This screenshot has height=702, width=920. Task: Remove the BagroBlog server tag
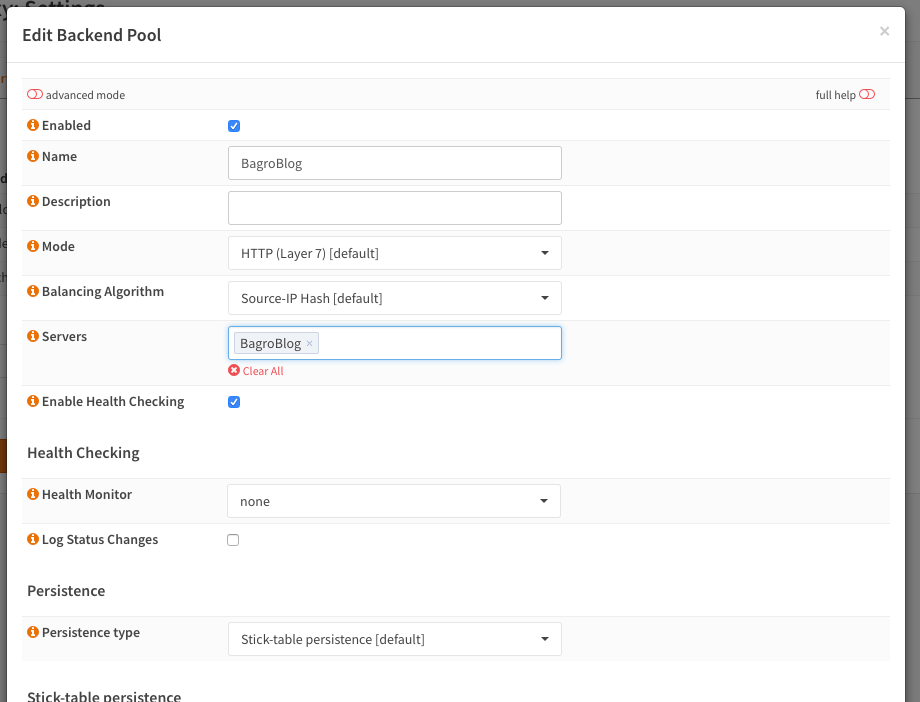pyautogui.click(x=310, y=344)
